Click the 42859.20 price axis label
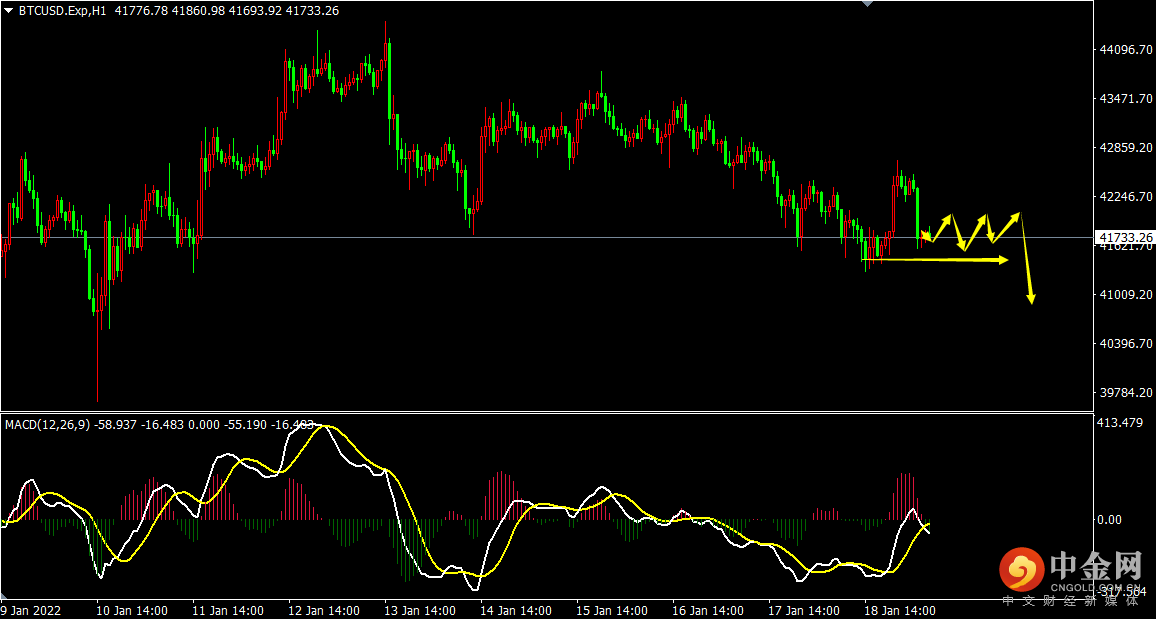The image size is (1156, 619). [1125, 148]
